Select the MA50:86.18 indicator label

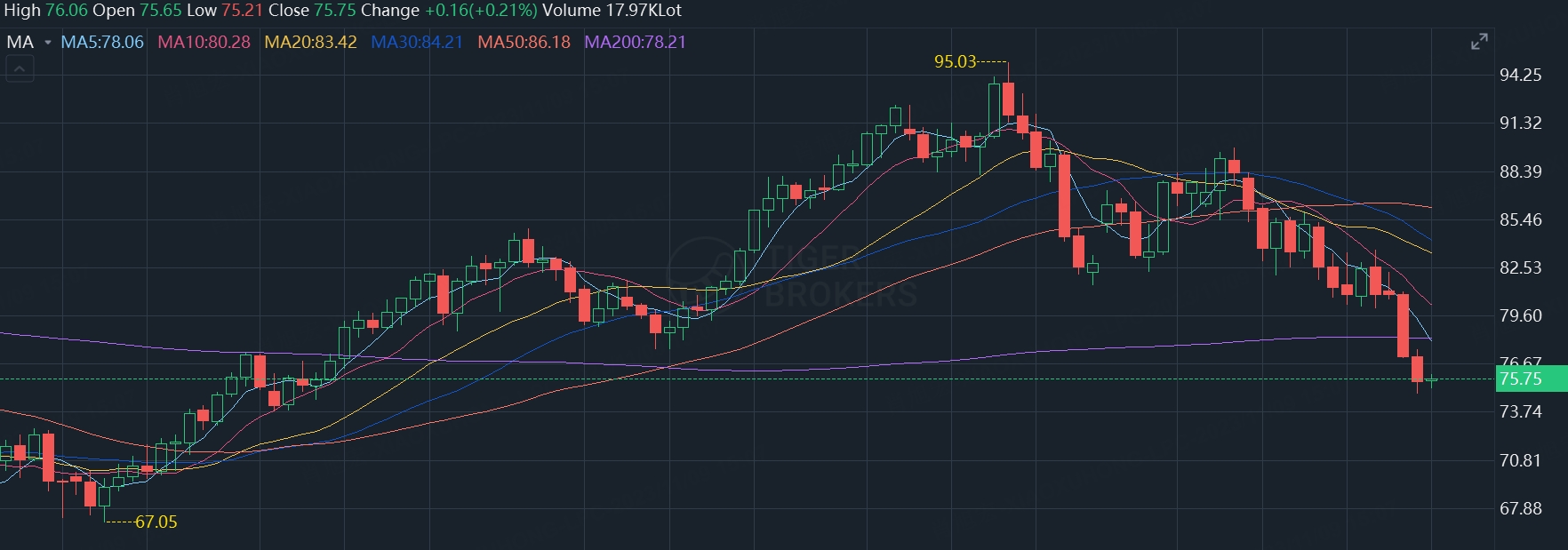click(524, 42)
